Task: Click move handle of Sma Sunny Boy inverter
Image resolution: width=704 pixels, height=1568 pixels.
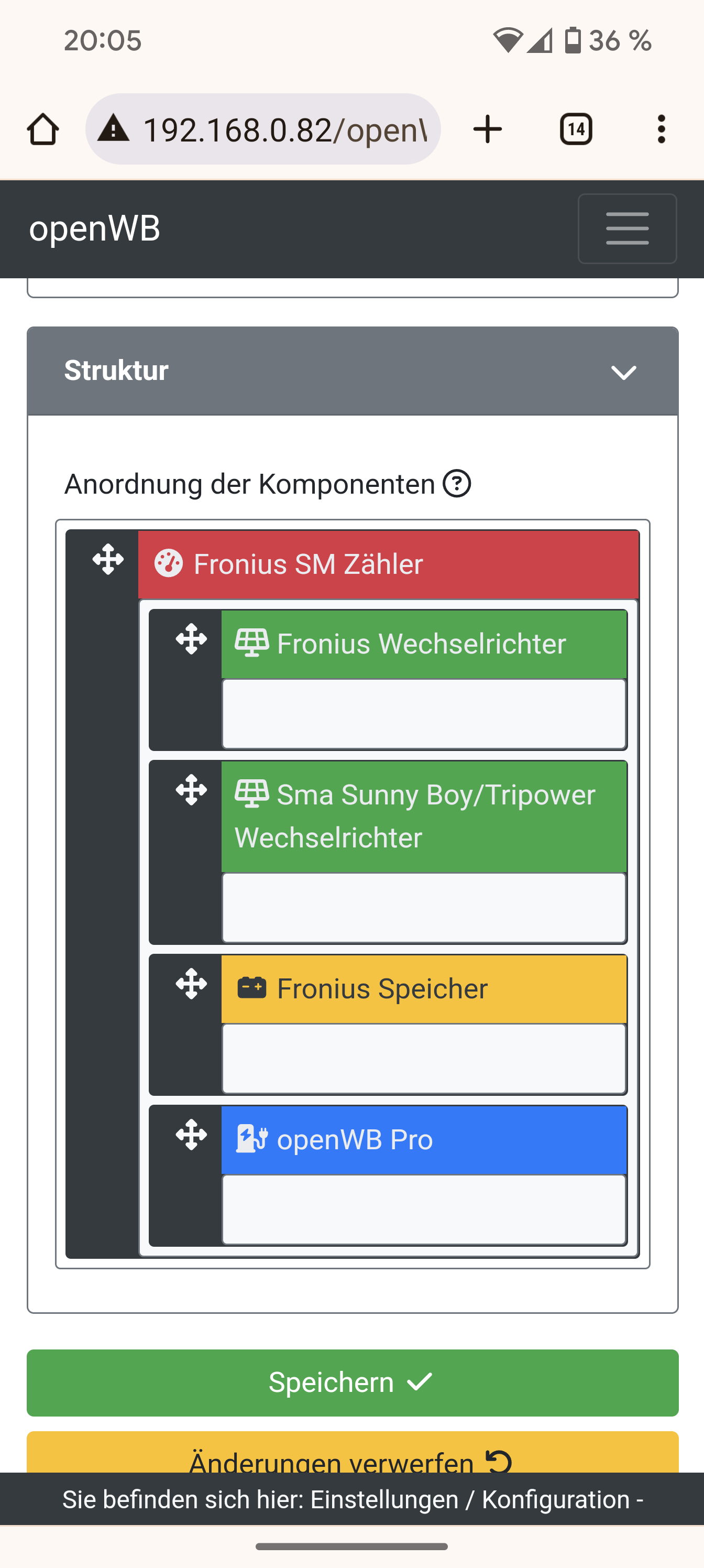Action: (x=192, y=790)
